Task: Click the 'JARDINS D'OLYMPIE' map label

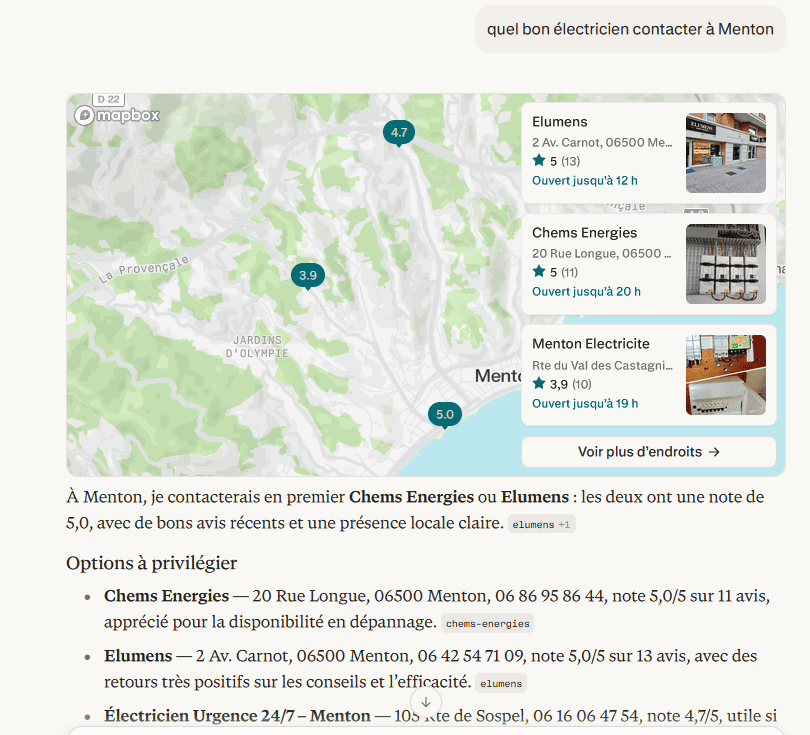Action: (257, 347)
